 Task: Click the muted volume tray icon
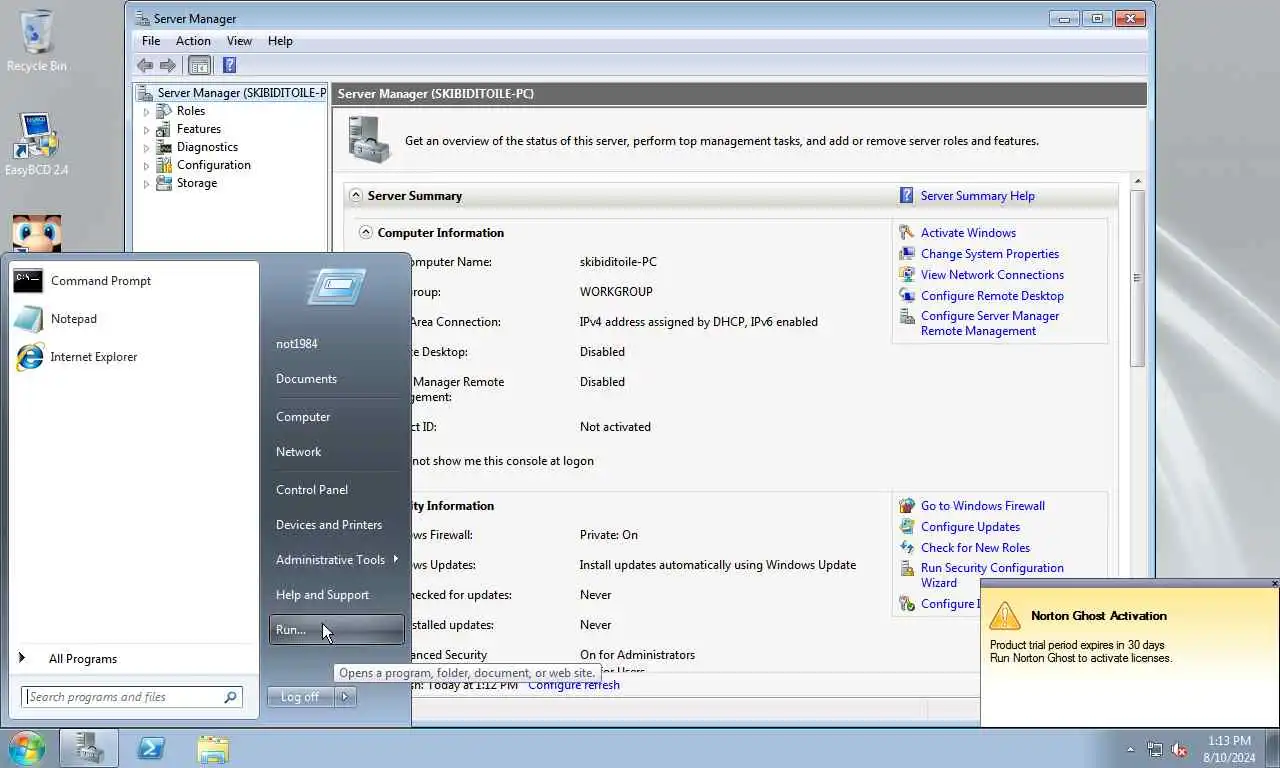1179,749
